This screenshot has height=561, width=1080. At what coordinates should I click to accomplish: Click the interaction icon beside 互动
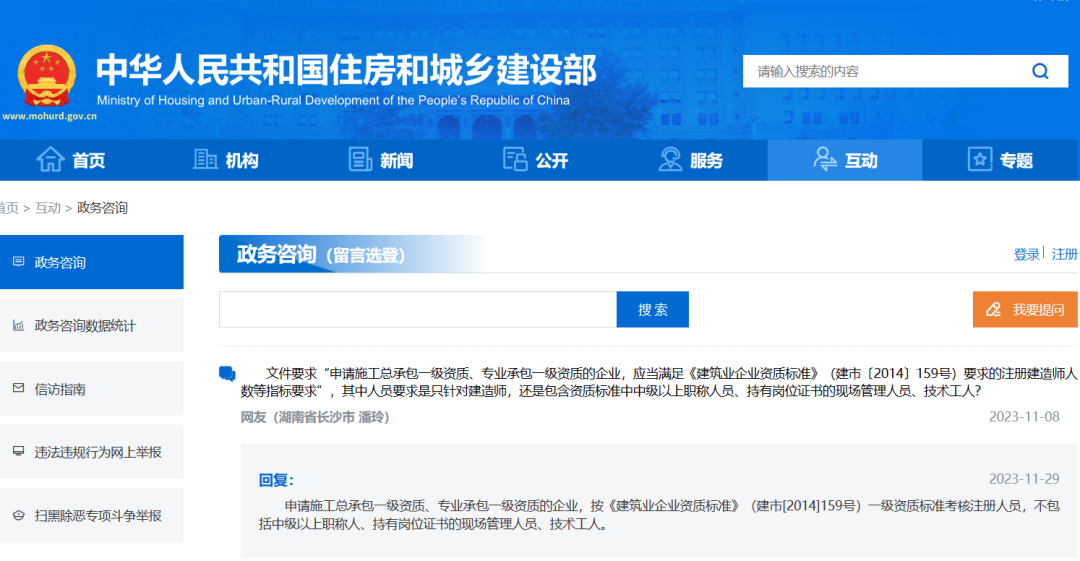click(x=824, y=159)
